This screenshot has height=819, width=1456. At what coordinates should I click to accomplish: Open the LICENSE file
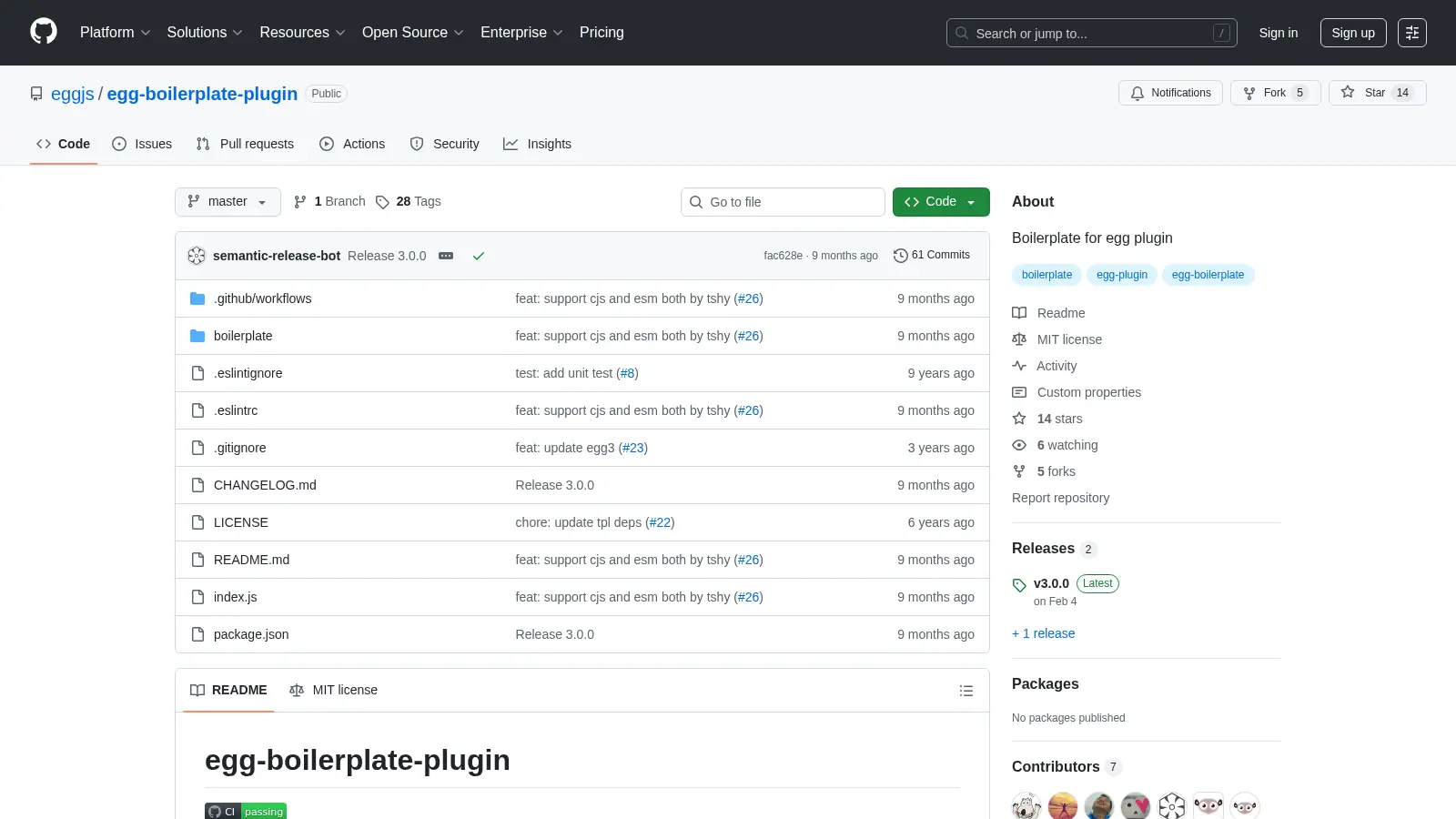(241, 522)
